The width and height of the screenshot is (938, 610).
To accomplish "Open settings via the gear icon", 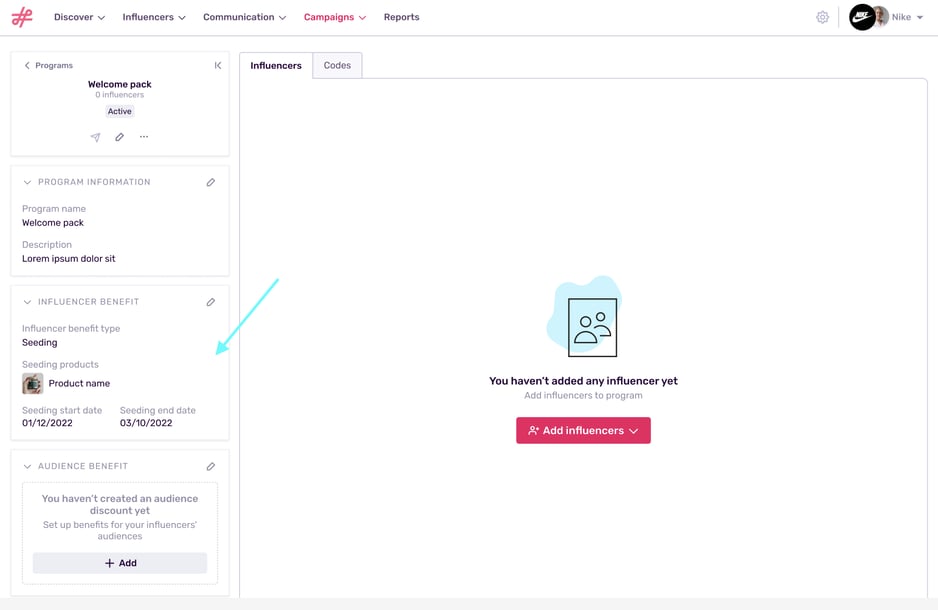I will pyautogui.click(x=822, y=17).
